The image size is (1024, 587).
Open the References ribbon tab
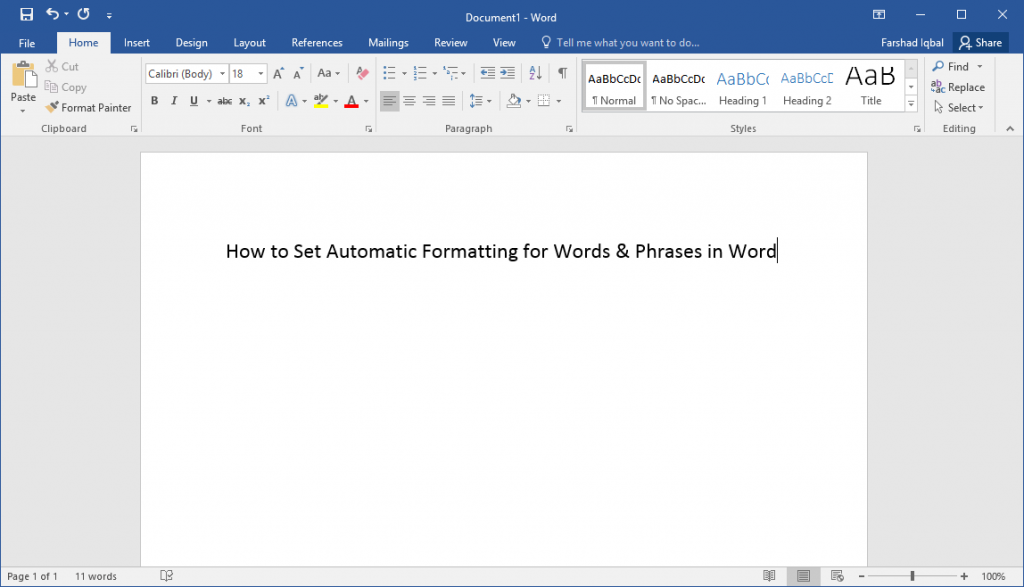pos(317,42)
